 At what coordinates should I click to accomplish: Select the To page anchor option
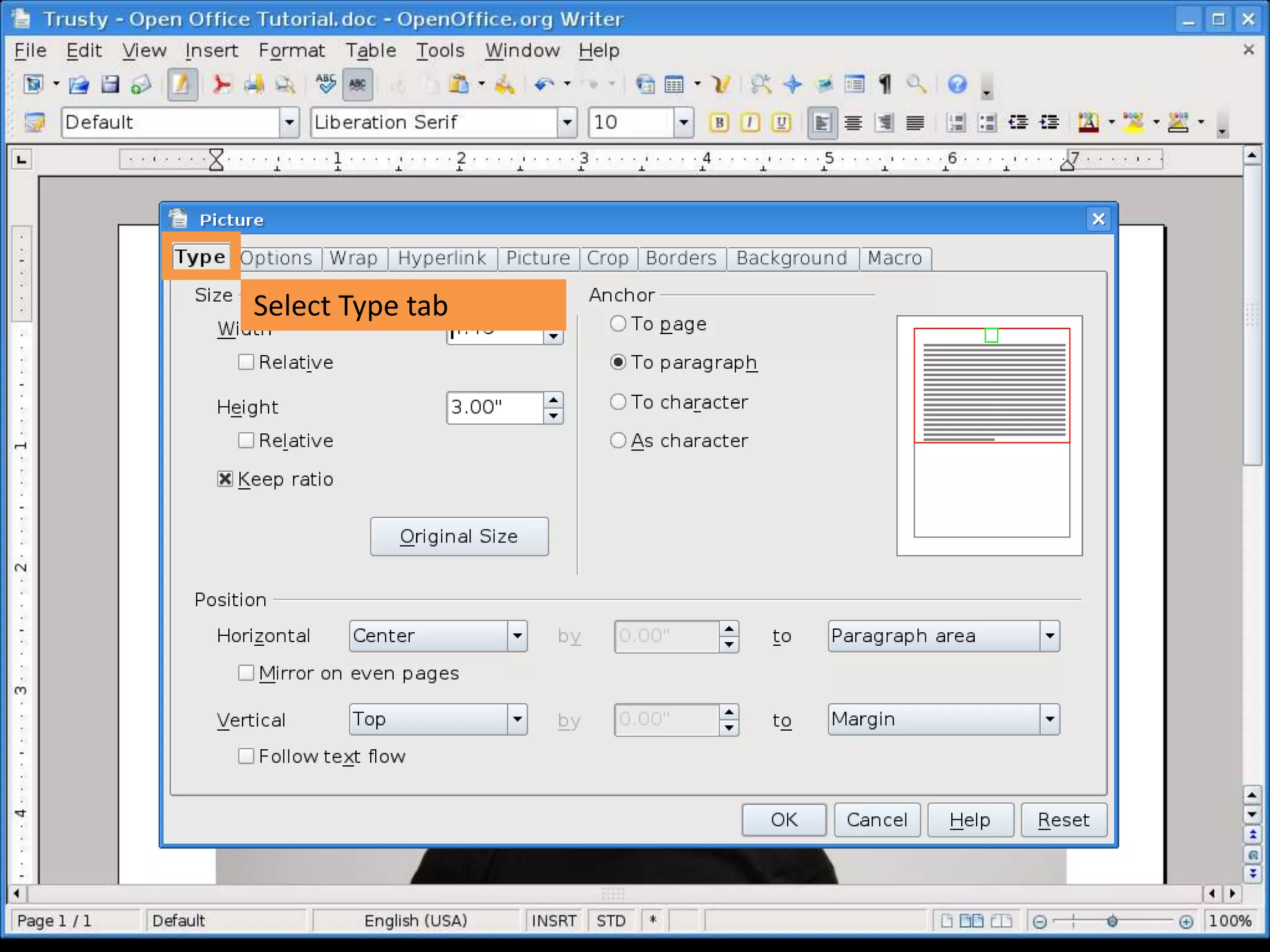[618, 324]
